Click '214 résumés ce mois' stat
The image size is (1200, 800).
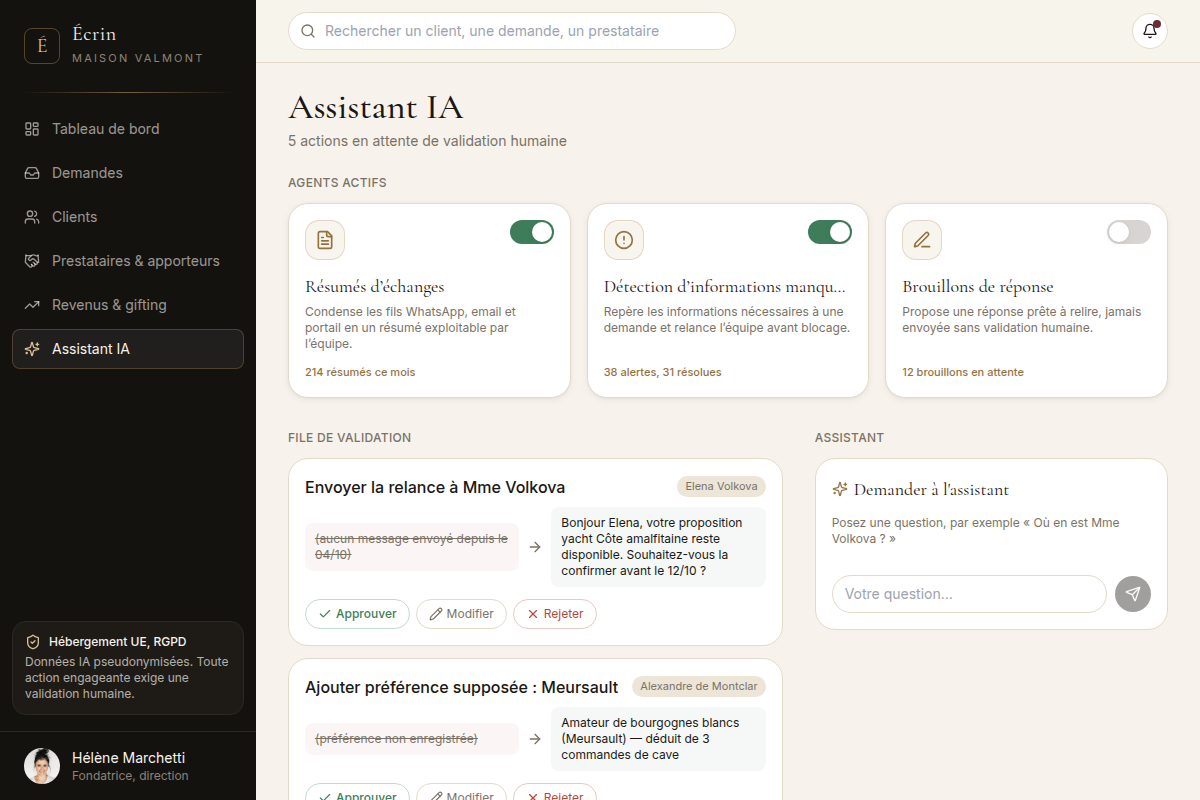[360, 372]
